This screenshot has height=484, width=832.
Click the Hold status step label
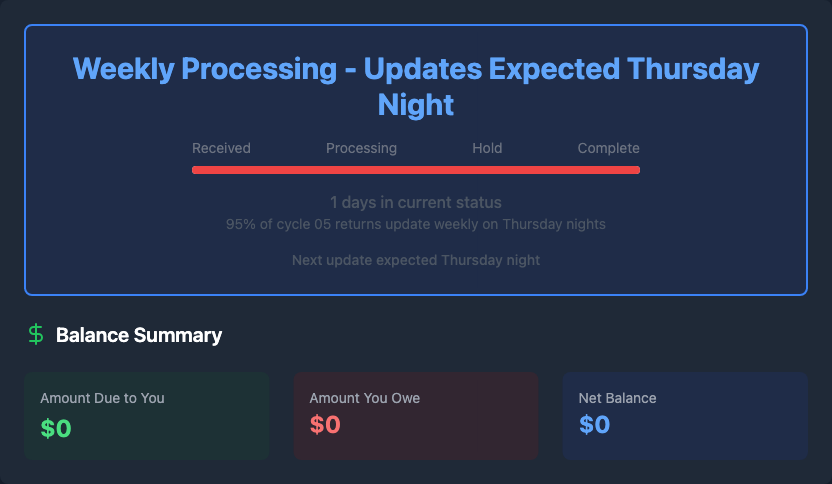click(487, 148)
